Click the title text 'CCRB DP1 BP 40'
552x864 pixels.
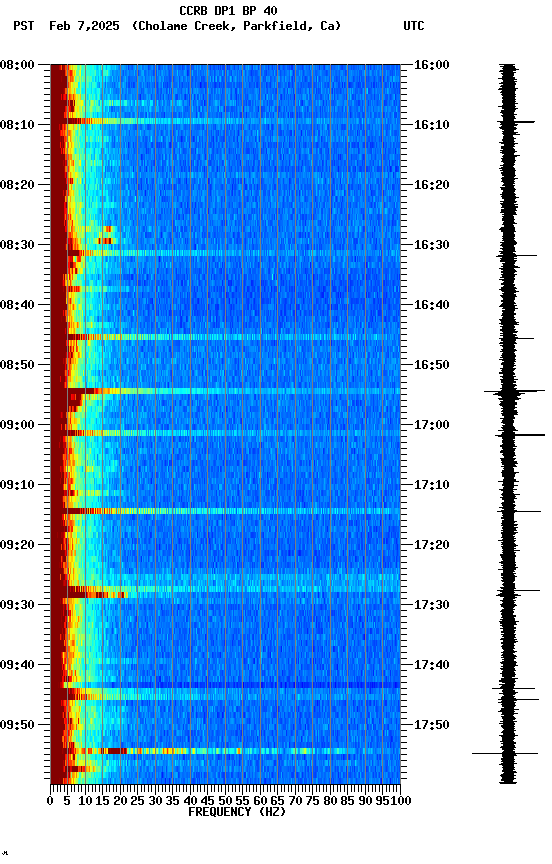pos(228,10)
